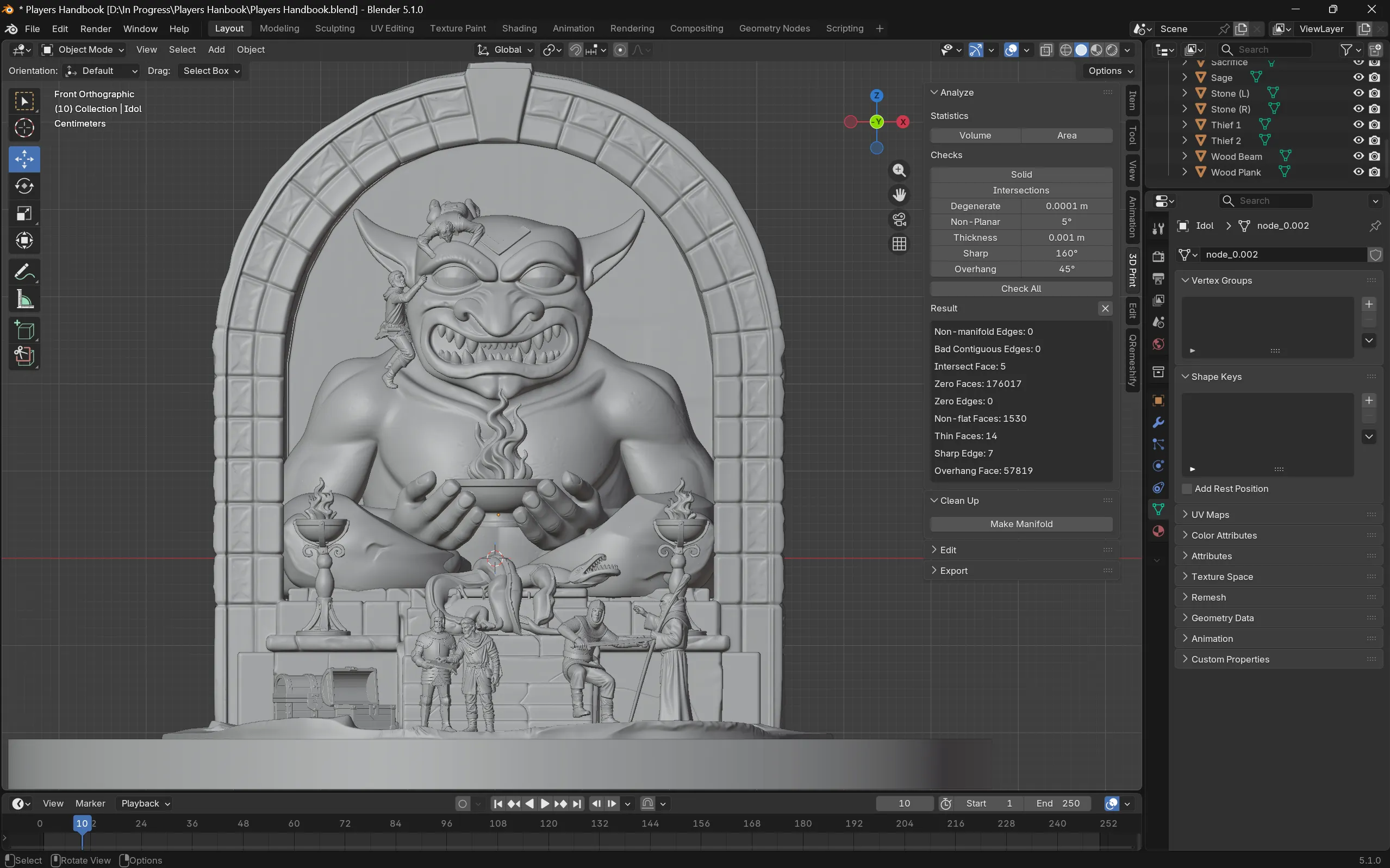Open the Object properties tab icon

click(1158, 401)
